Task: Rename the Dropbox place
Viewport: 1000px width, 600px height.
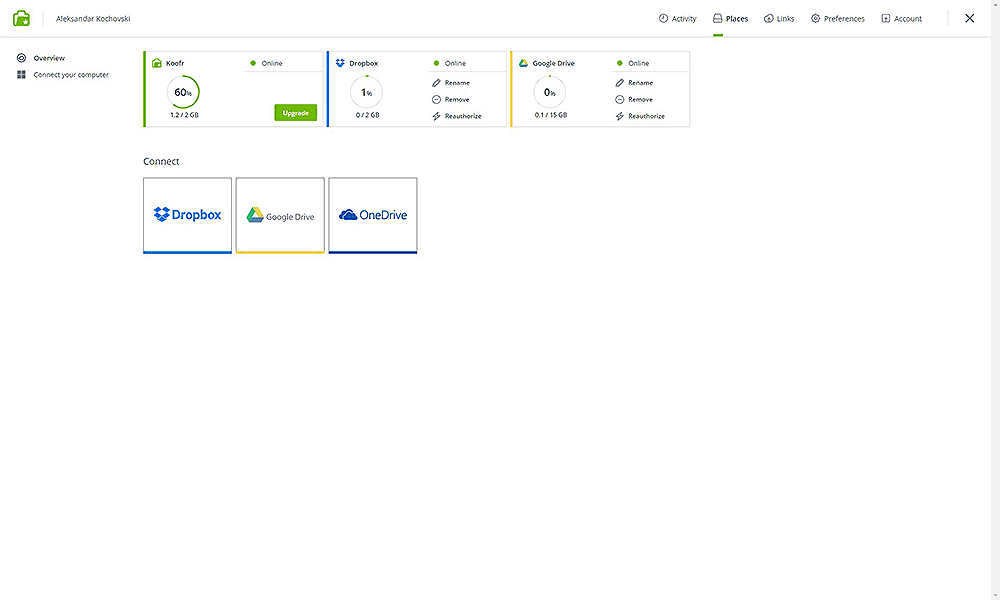Action: point(451,83)
